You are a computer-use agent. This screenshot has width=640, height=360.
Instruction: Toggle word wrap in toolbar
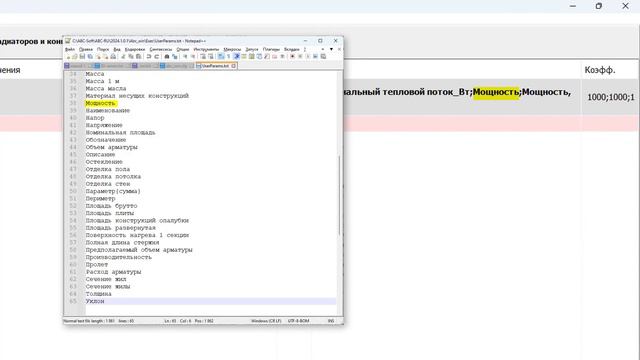[220, 56]
